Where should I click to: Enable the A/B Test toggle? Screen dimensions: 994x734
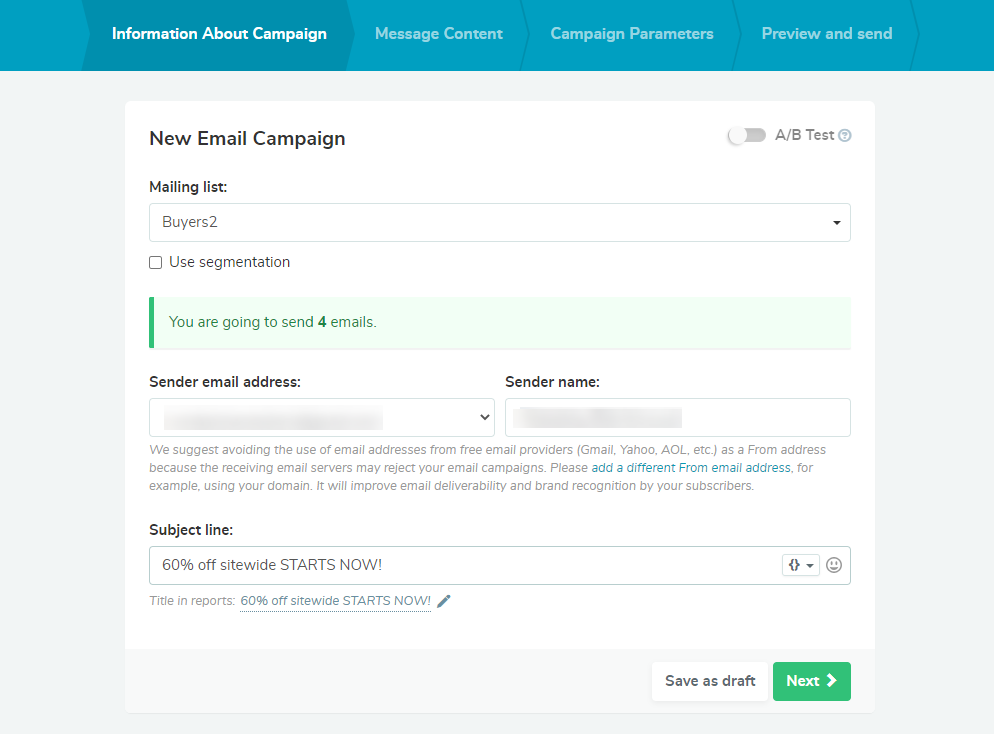[746, 134]
